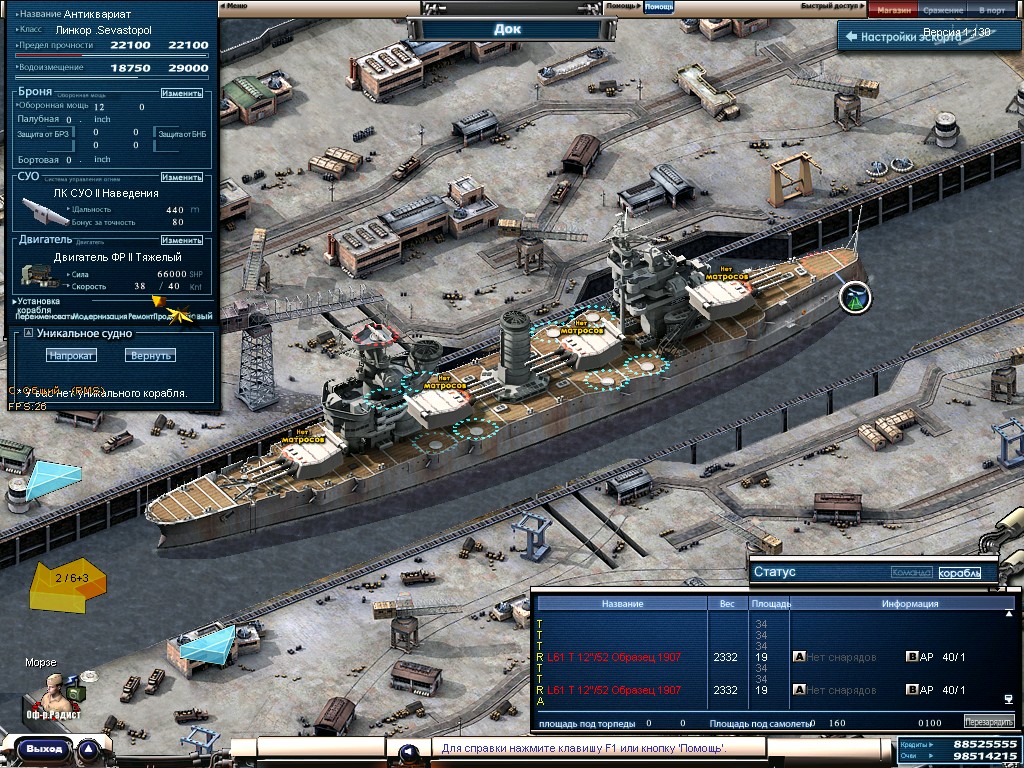
Task: Click Модернизация under Установка корабля
Action: click(x=99, y=317)
